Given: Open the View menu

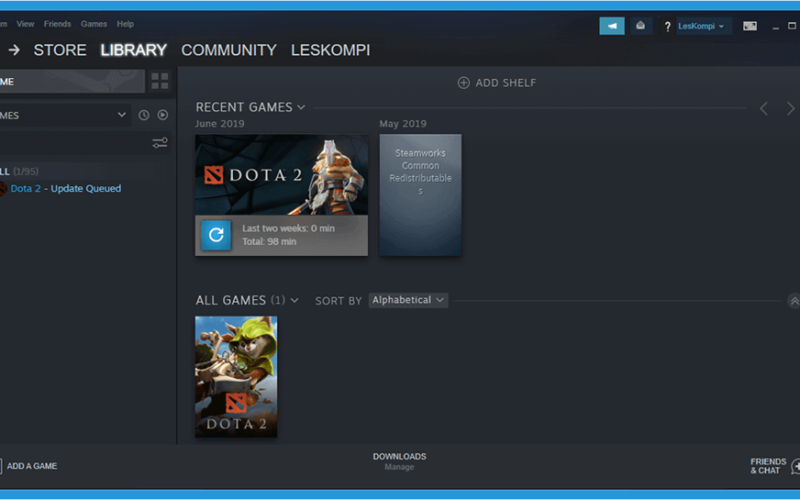Looking at the screenshot, I should pyautogui.click(x=25, y=24).
